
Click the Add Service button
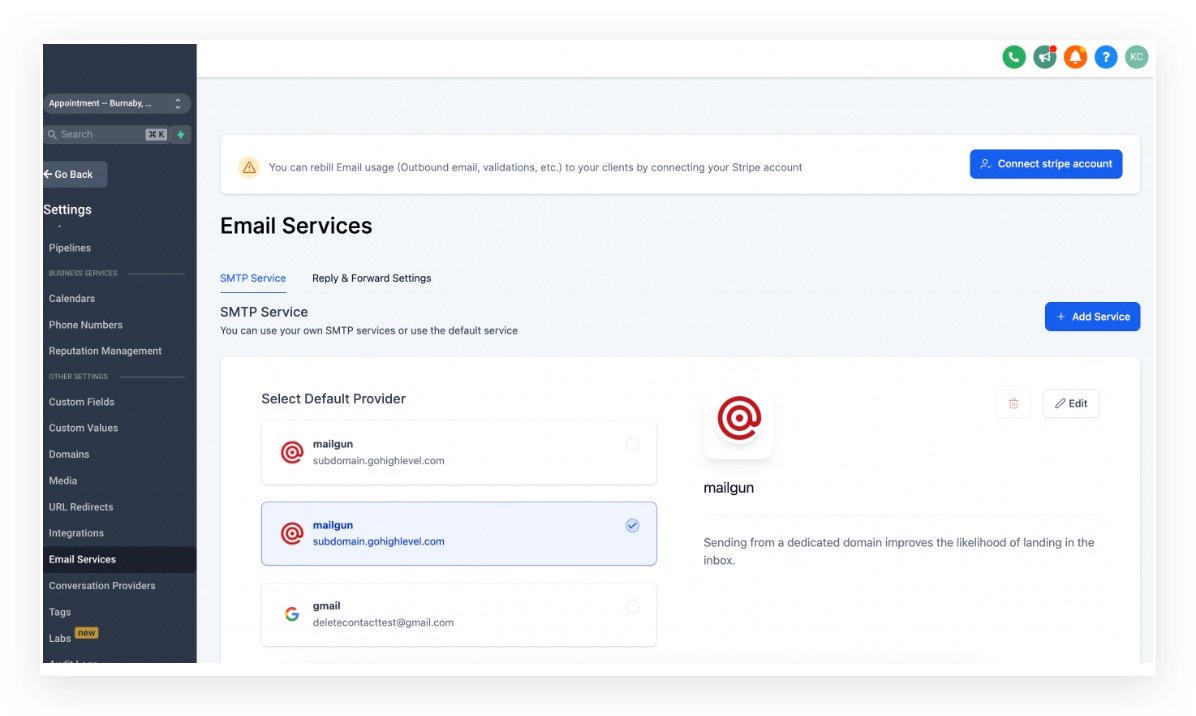point(1092,317)
